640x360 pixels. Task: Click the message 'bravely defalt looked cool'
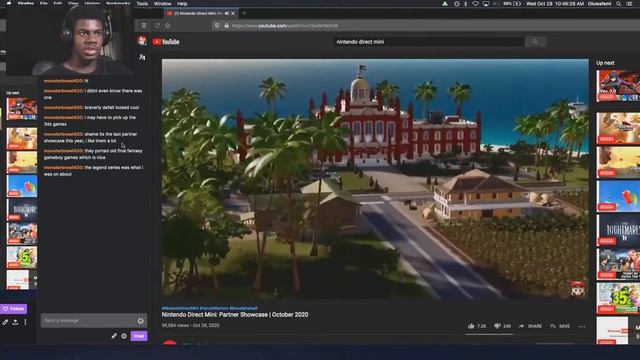(x=111, y=107)
